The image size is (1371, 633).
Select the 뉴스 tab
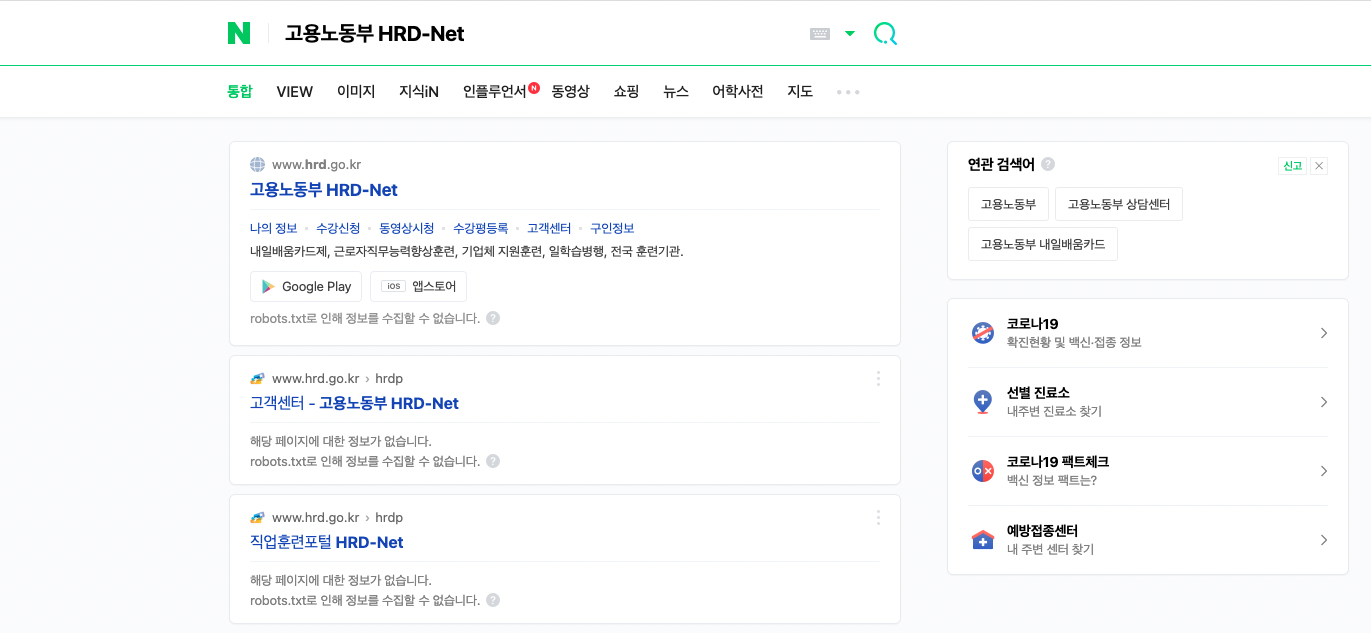pos(676,92)
